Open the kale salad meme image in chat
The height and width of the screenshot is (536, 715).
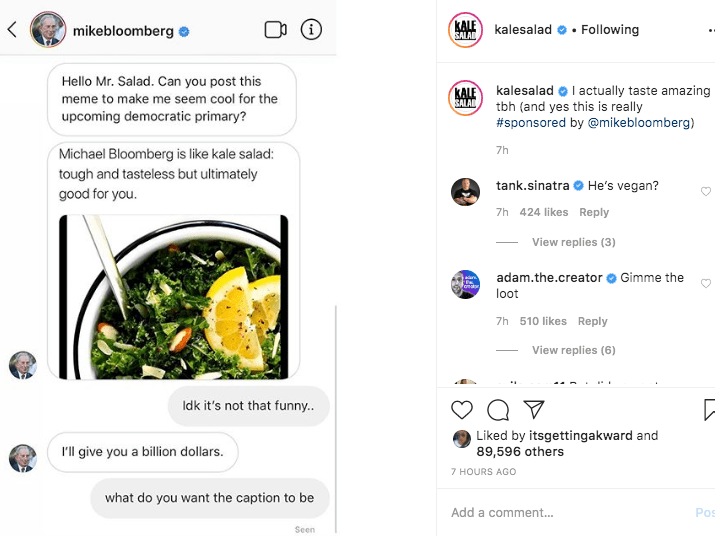click(x=174, y=296)
